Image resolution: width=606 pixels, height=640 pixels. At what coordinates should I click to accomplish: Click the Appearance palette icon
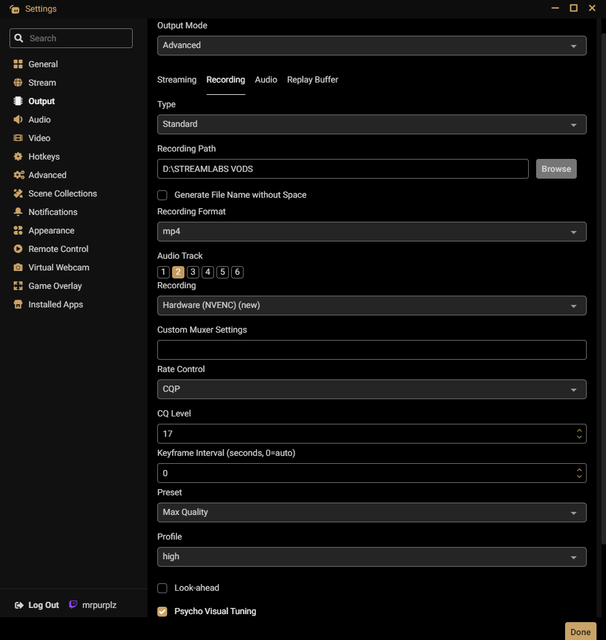18,230
